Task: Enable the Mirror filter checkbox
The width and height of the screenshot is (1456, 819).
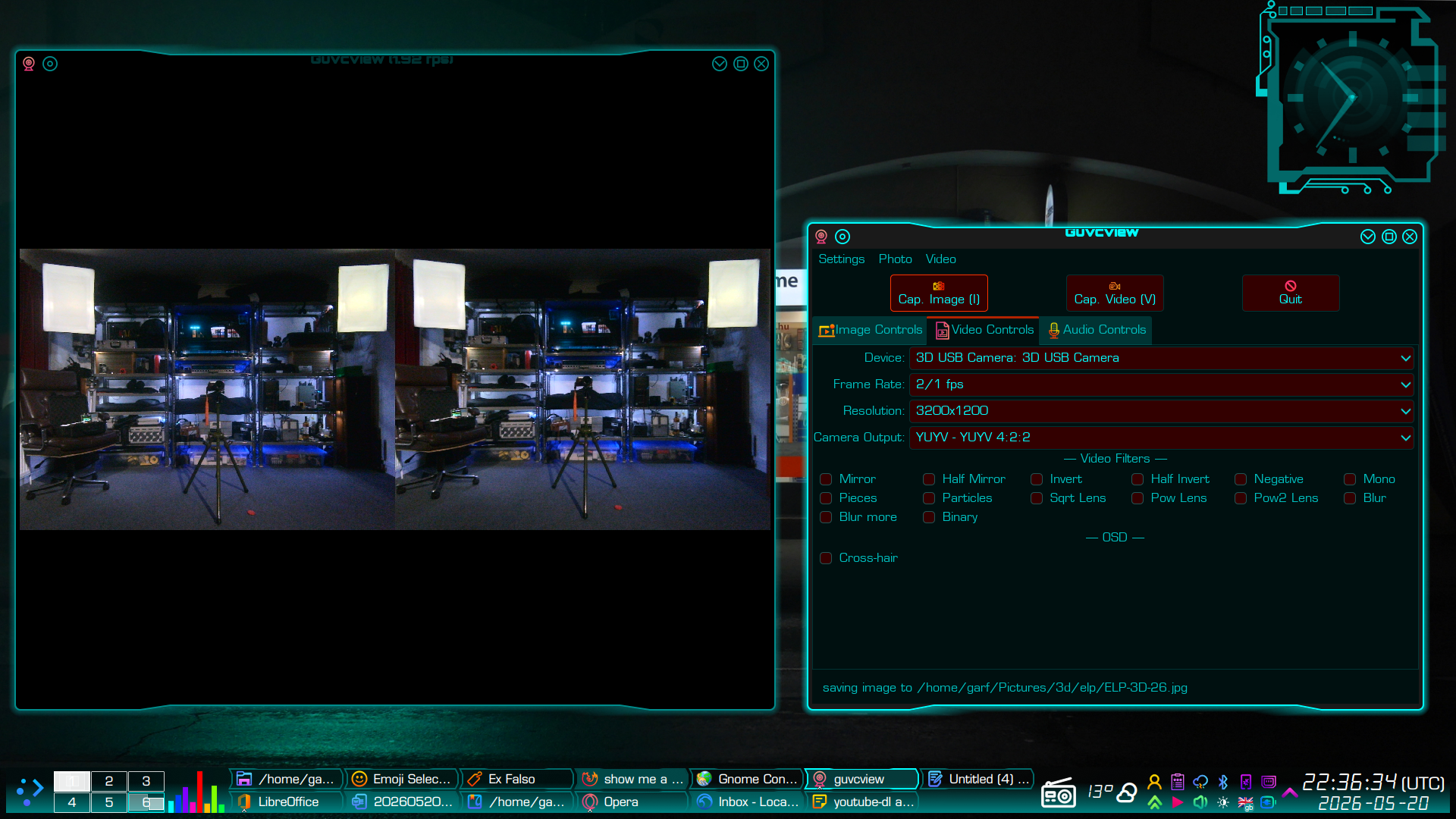Action: 826,479
